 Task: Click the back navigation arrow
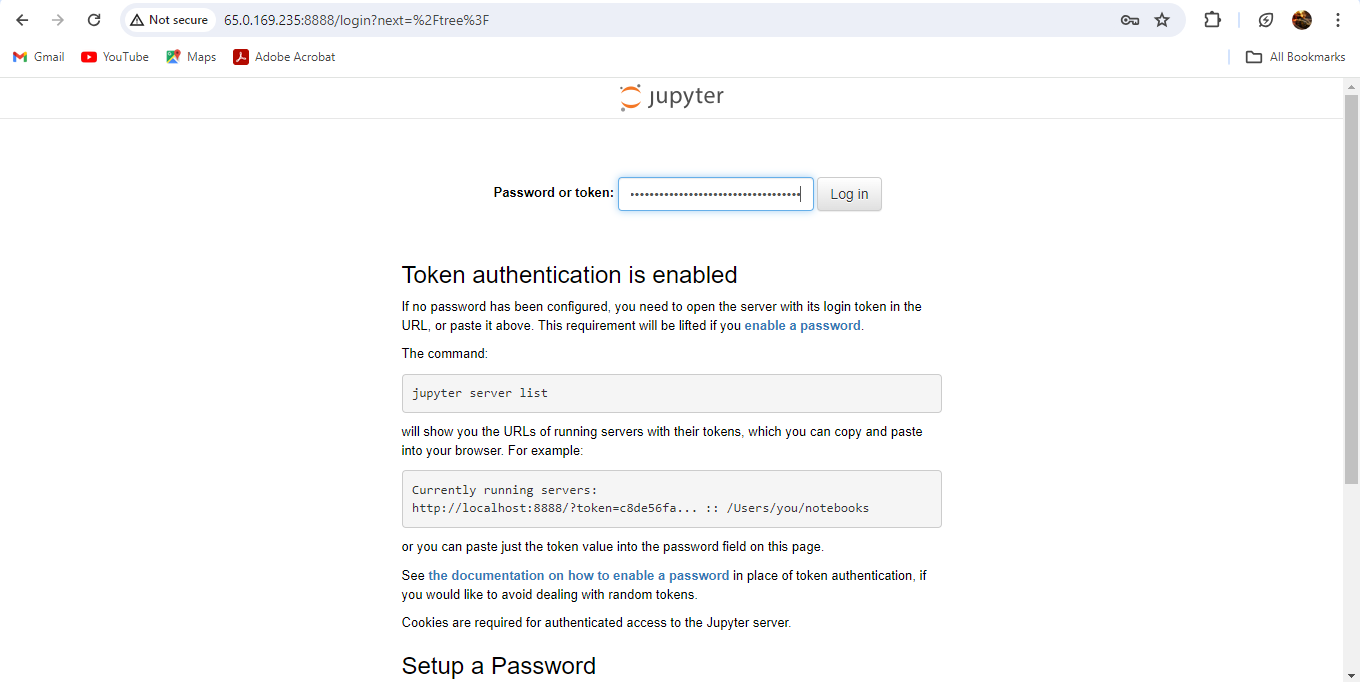22,19
